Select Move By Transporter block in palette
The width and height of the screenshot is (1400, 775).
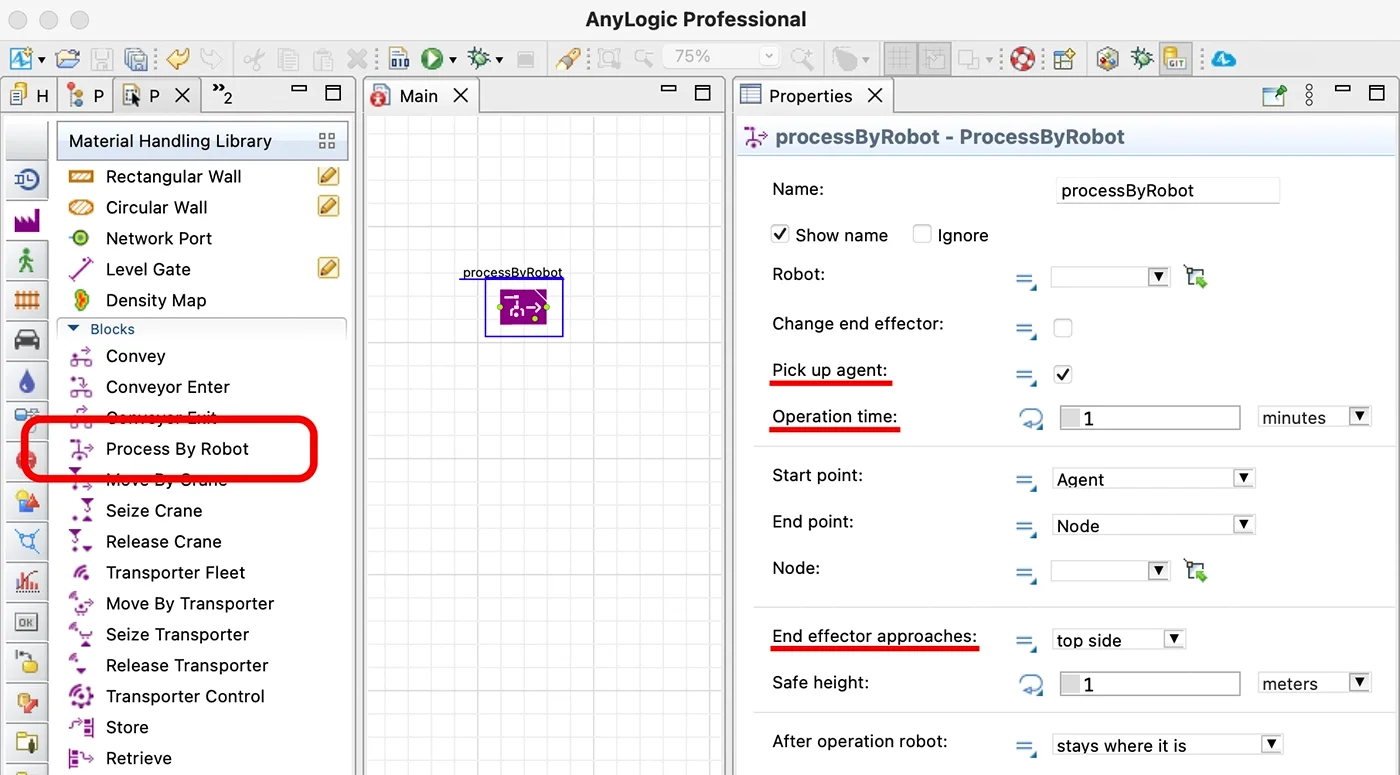[189, 603]
